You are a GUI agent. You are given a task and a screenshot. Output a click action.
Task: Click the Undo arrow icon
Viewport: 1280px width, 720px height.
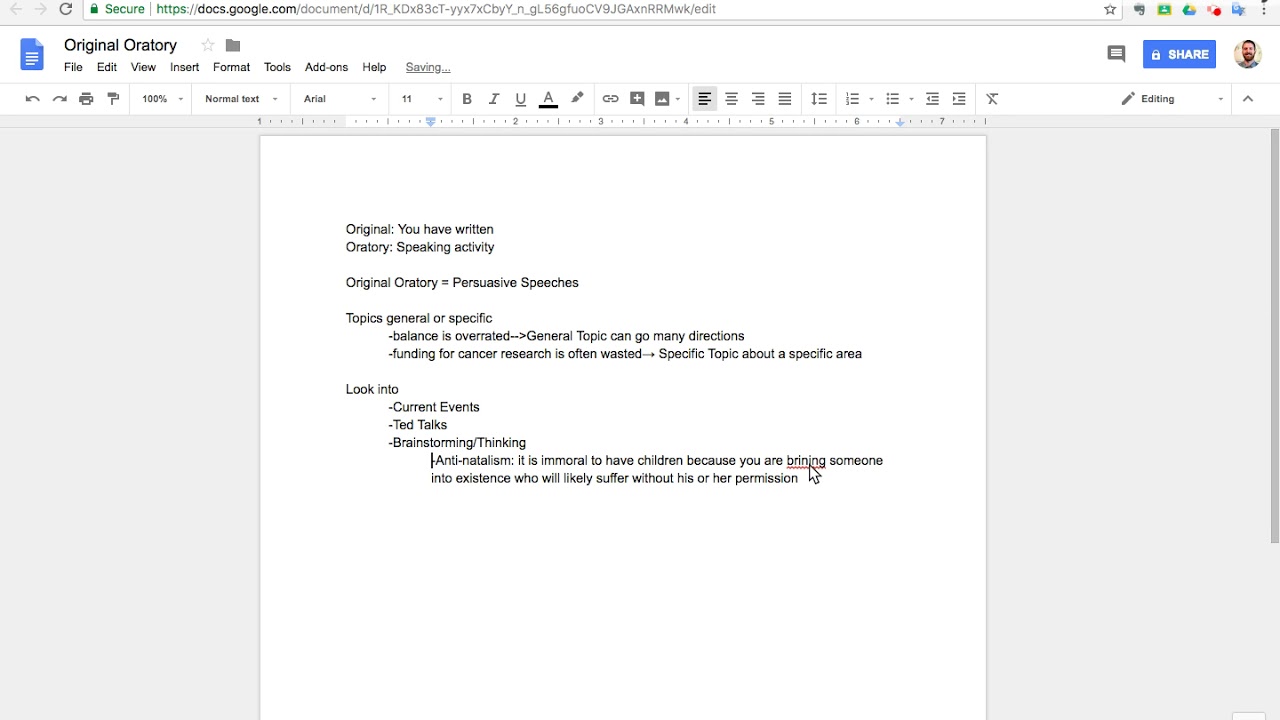coord(32,99)
